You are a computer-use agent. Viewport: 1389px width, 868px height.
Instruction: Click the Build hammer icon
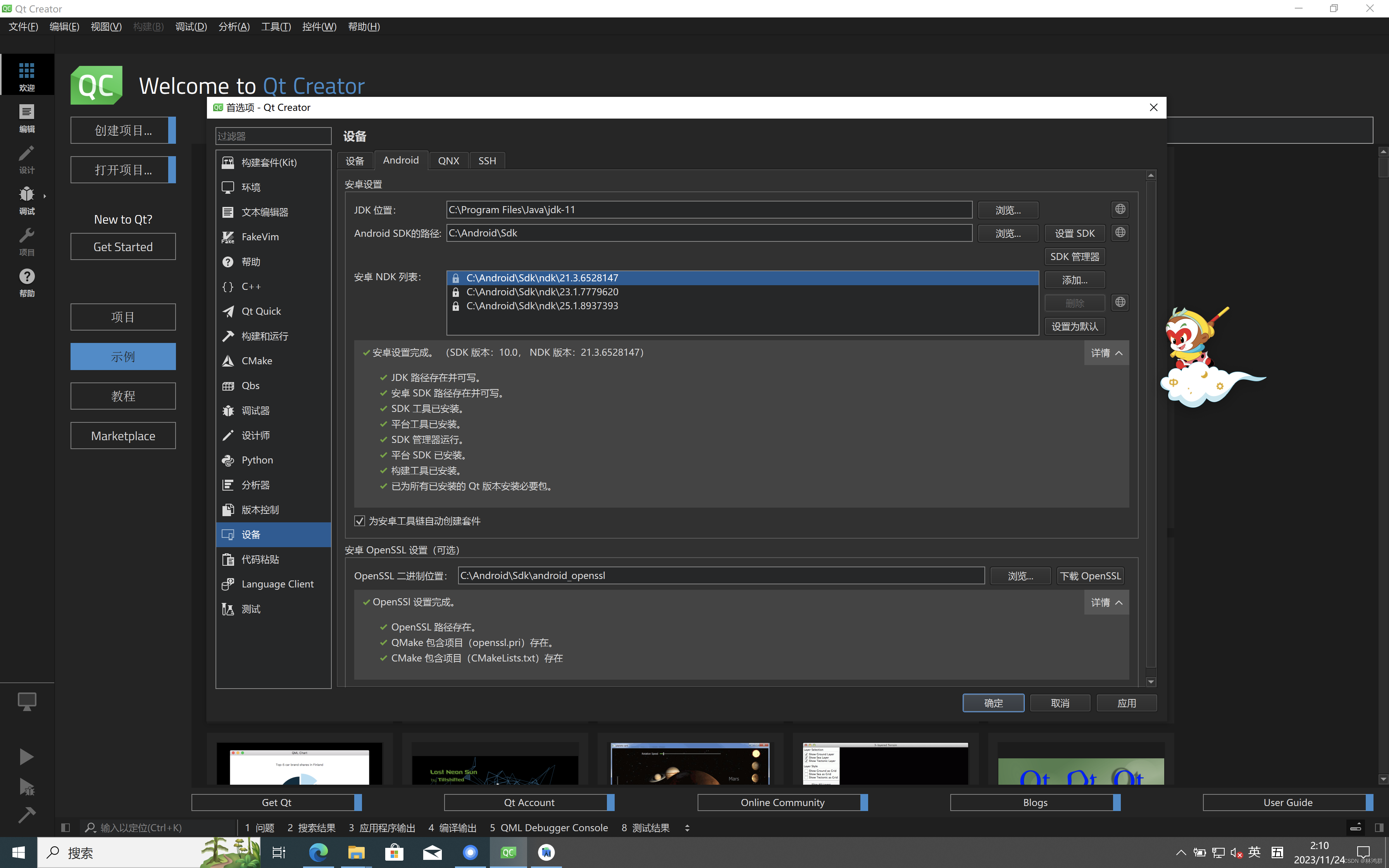26,815
